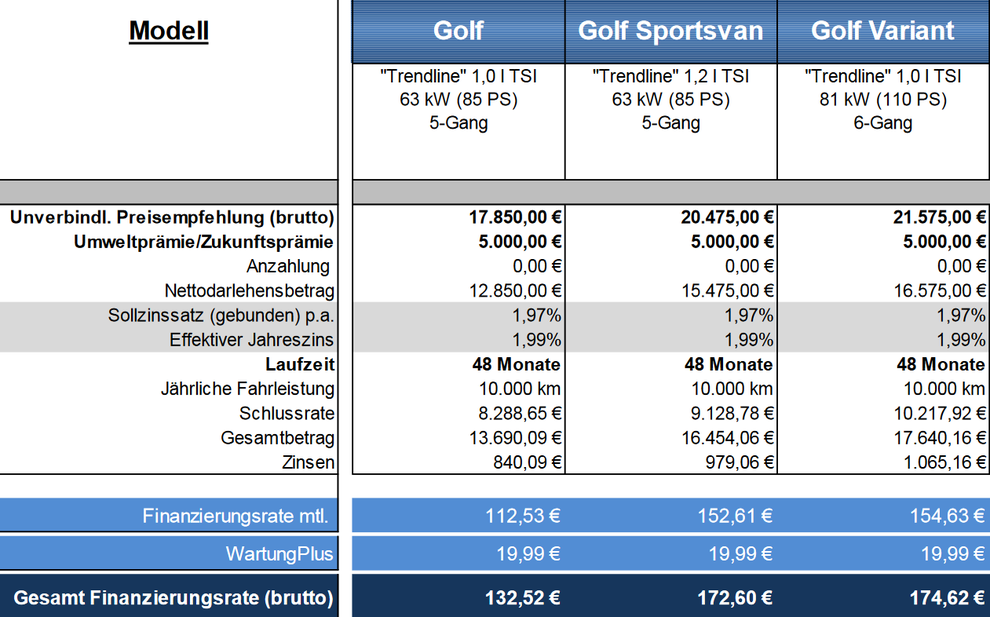Image resolution: width=990 pixels, height=617 pixels.
Task: Select the 17.850,00 € price cell
Action: point(515,217)
